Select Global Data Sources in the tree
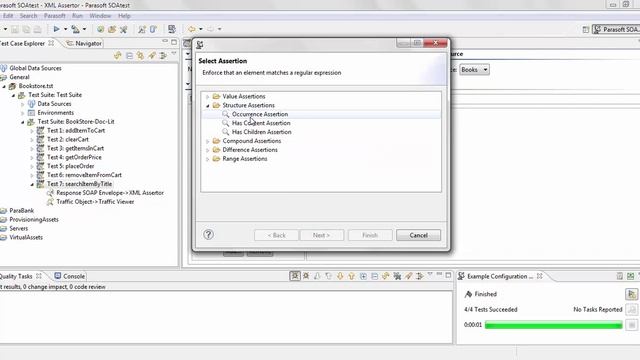 [x=35, y=68]
